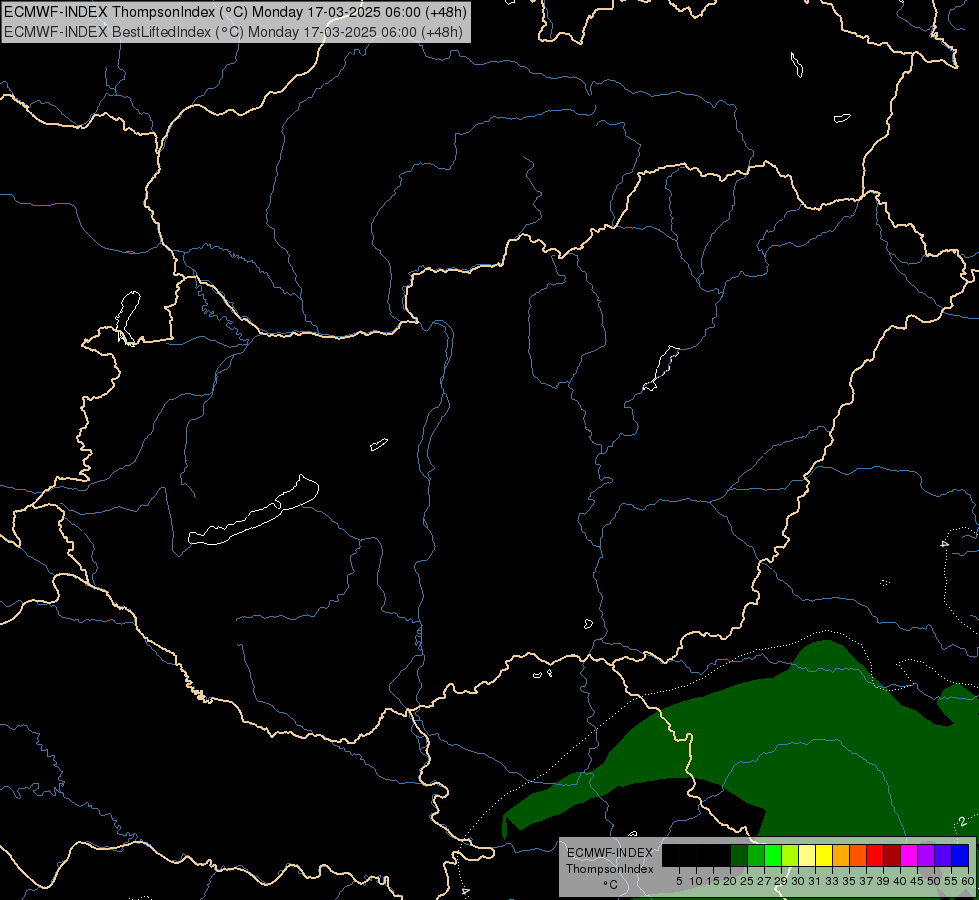
Task: Click the bright green 27-29 legend swatch
Action: pyautogui.click(x=773, y=855)
